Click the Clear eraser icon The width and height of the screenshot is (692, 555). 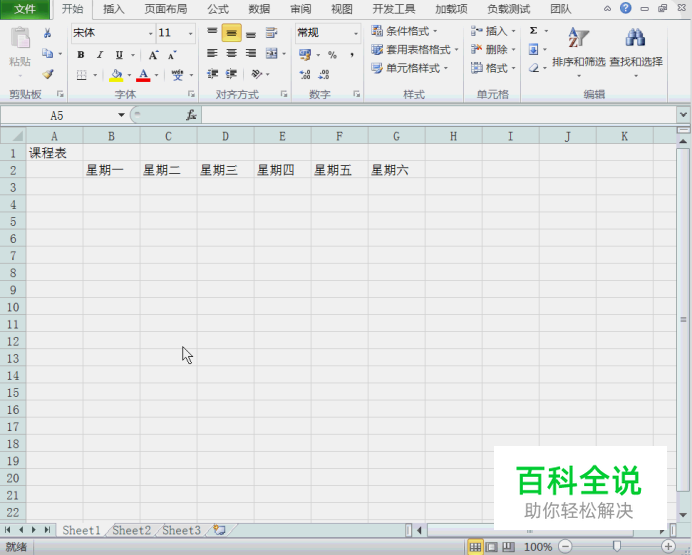click(x=534, y=68)
